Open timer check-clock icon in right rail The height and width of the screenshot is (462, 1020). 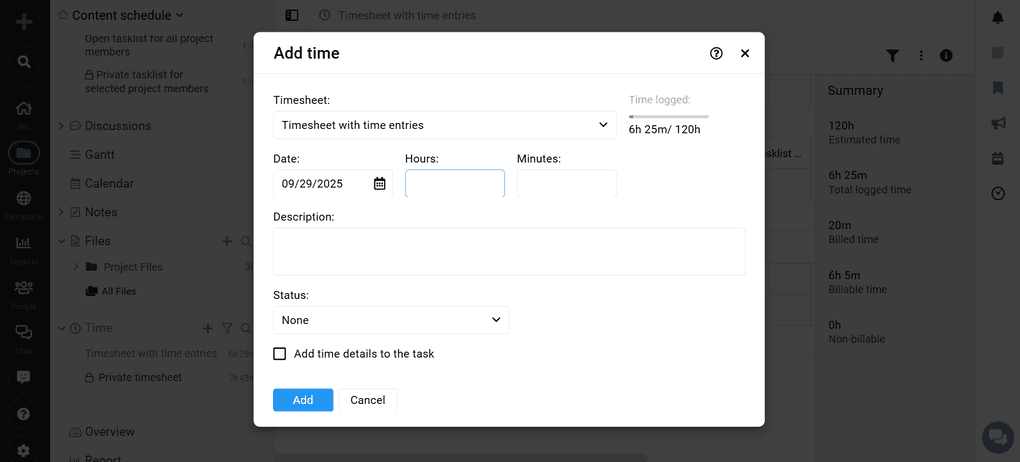998,193
